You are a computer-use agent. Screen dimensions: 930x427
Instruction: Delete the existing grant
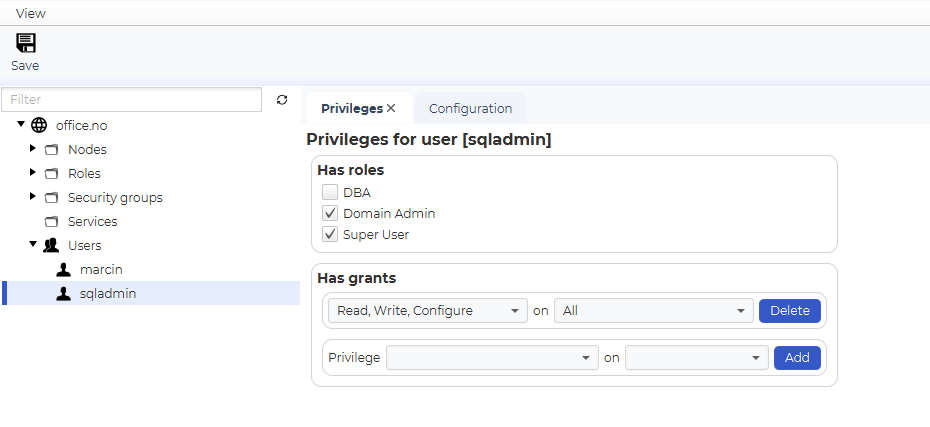(x=789, y=311)
